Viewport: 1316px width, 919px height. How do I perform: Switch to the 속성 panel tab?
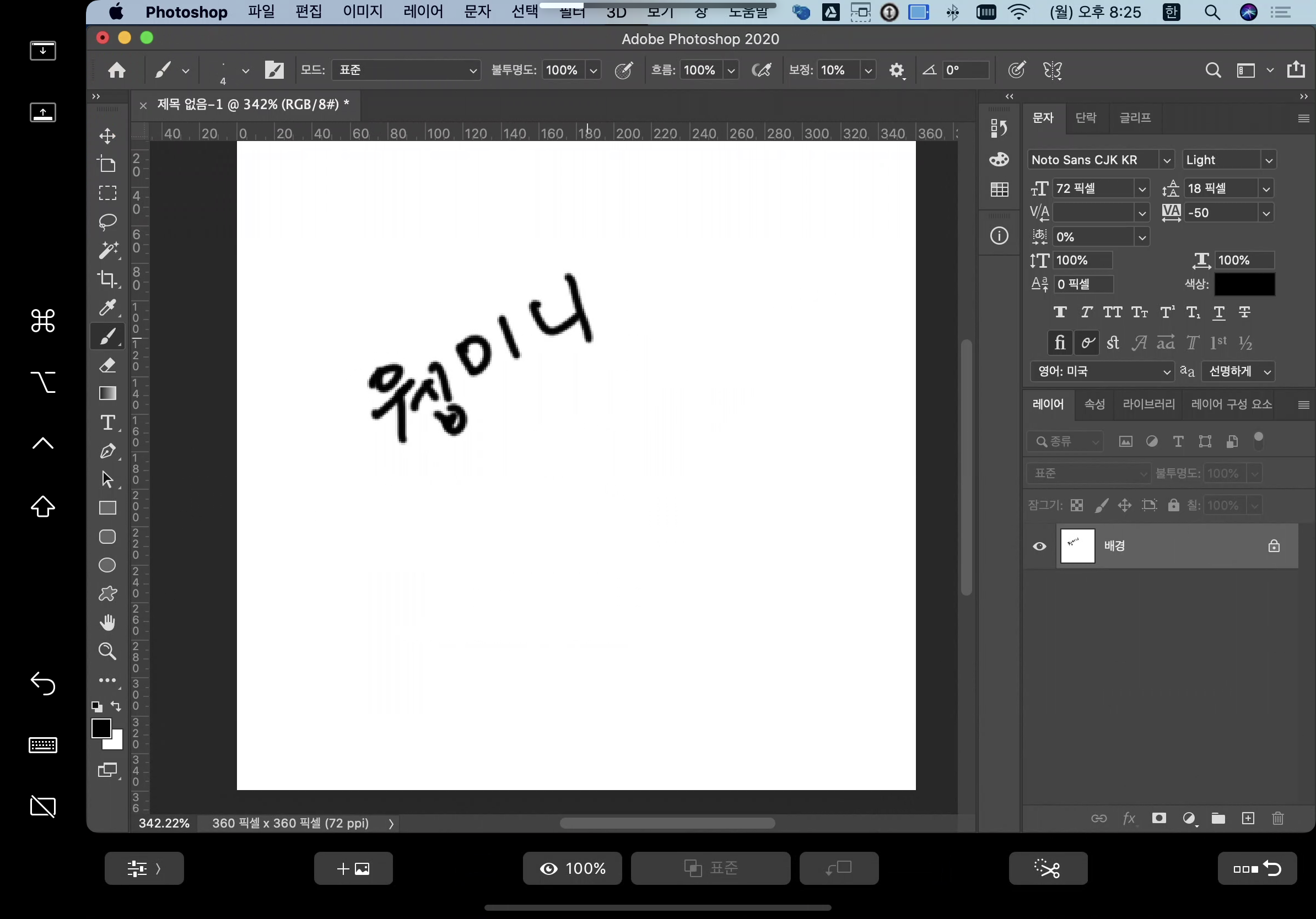click(x=1094, y=404)
